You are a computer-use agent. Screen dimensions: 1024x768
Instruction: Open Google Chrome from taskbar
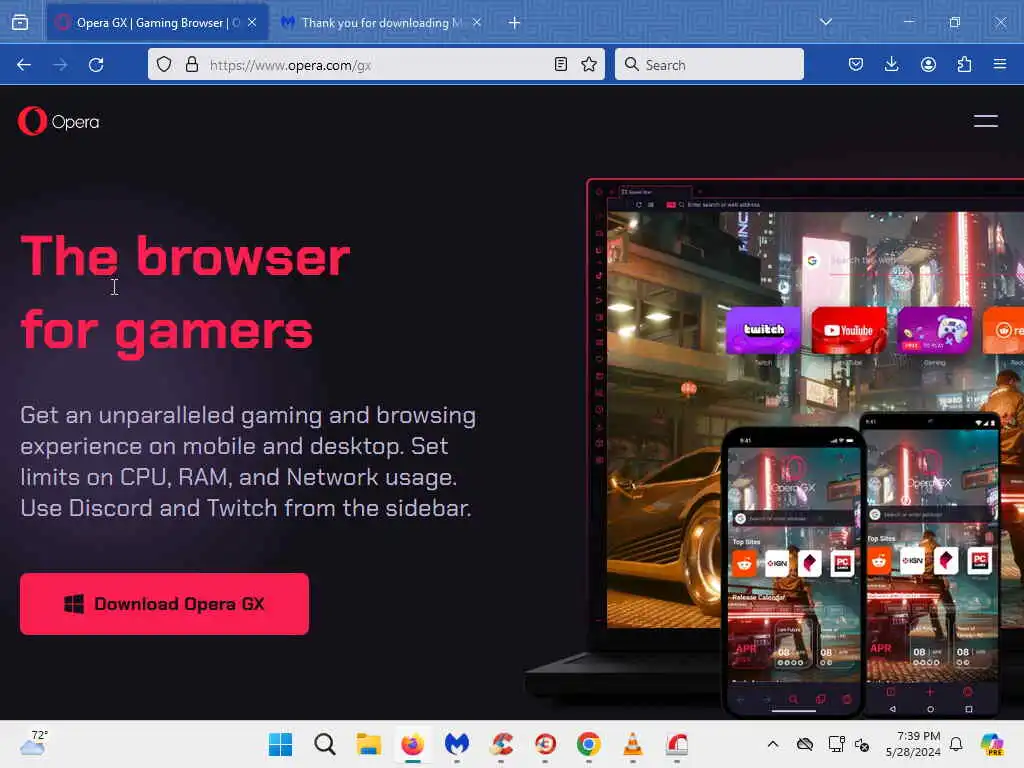[x=588, y=744]
